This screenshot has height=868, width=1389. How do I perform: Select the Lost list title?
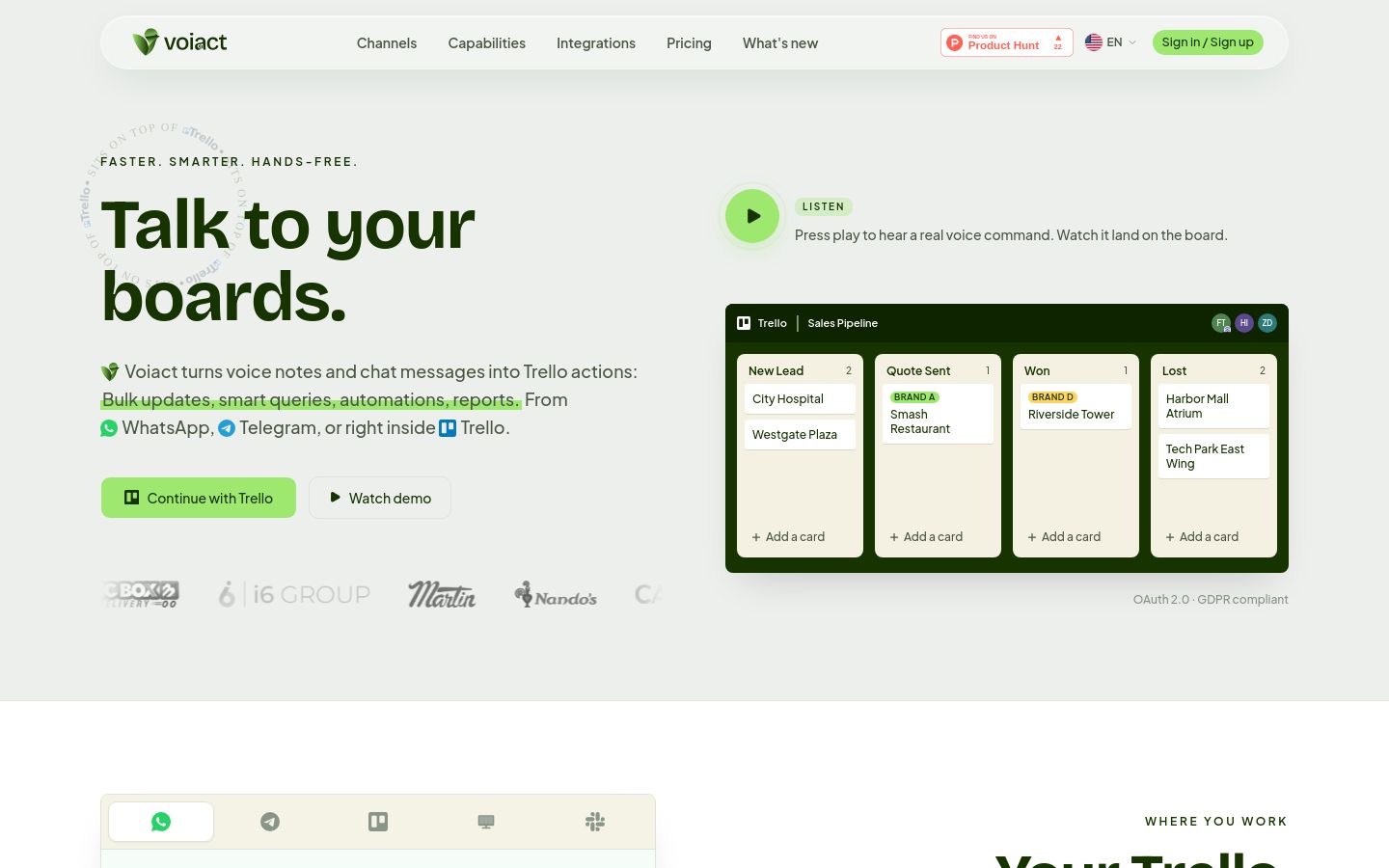1174,371
